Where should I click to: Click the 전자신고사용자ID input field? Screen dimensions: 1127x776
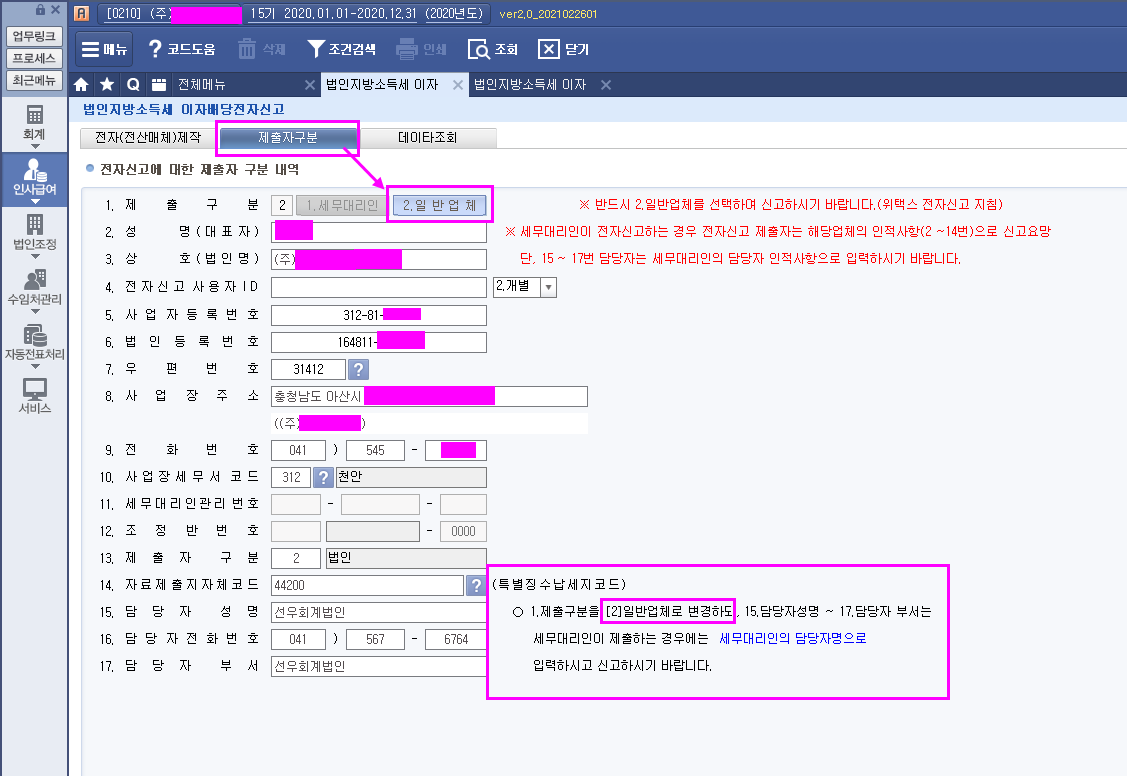pos(379,287)
